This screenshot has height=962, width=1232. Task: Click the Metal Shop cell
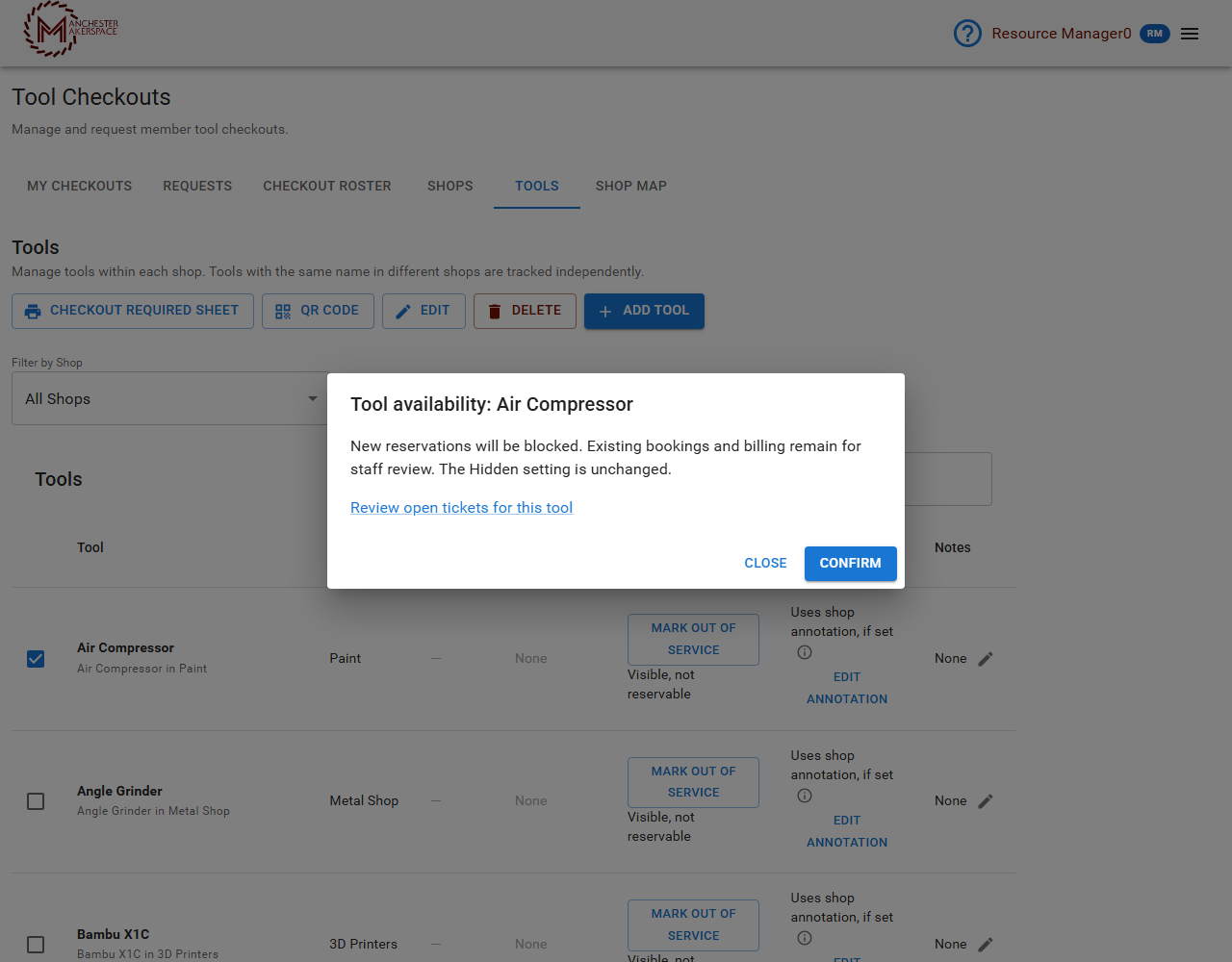(x=364, y=801)
